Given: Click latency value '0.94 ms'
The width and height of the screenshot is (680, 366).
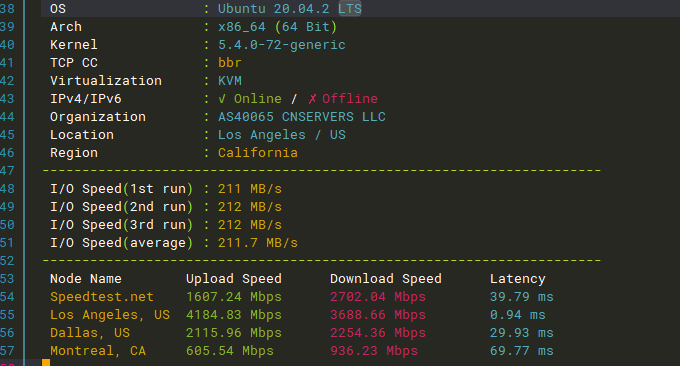Looking at the screenshot, I should coord(517,315).
